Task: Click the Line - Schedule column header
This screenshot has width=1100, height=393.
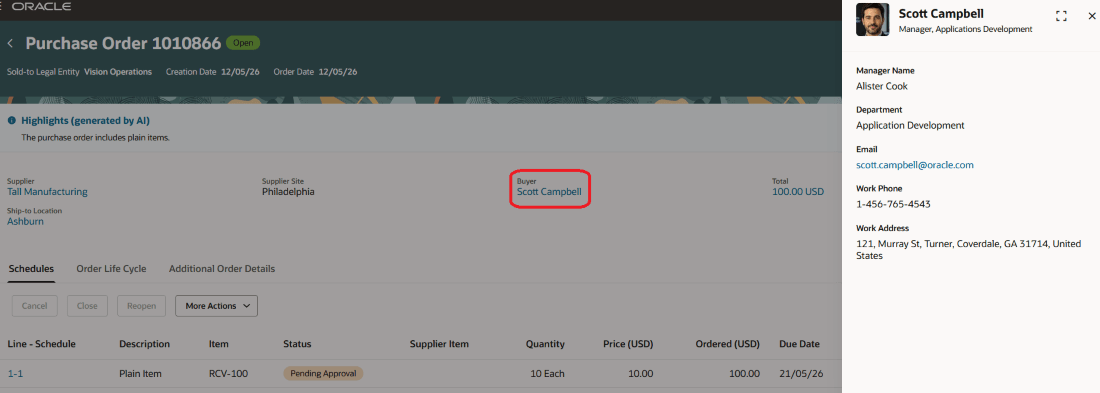Action: 41,345
